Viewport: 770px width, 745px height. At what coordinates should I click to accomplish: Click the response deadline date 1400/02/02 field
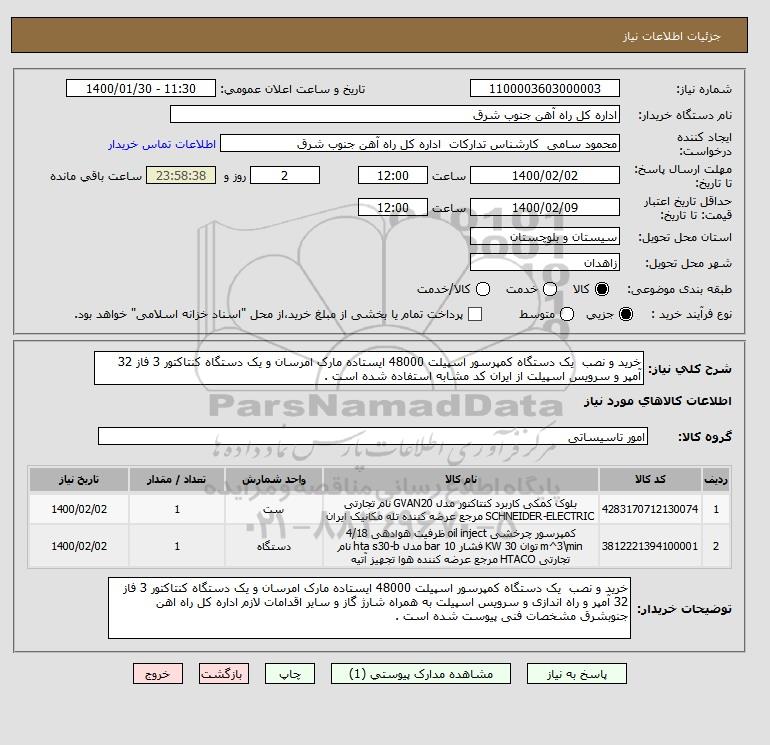tap(545, 175)
